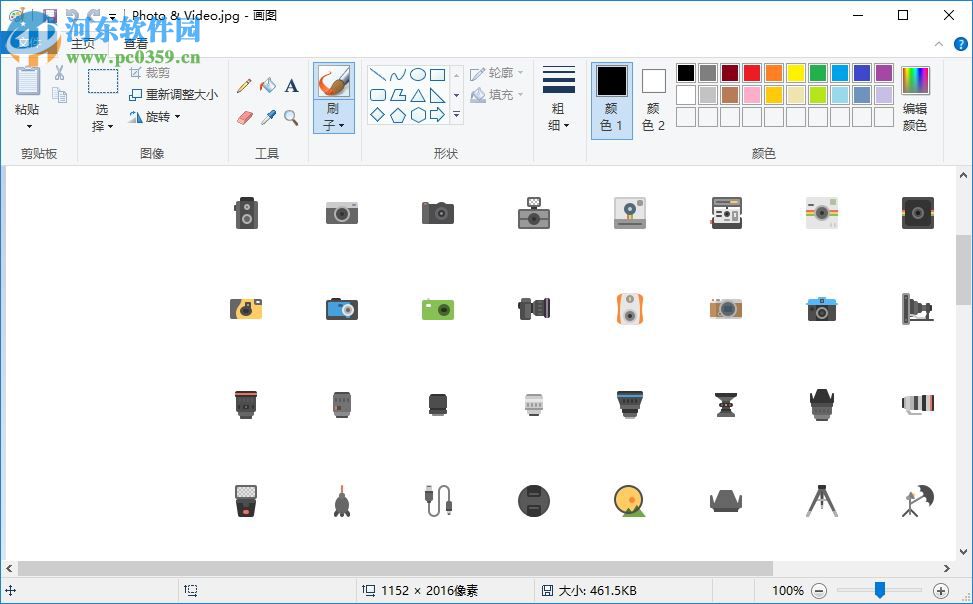
Task: Click Paint help question mark
Action: (x=961, y=44)
